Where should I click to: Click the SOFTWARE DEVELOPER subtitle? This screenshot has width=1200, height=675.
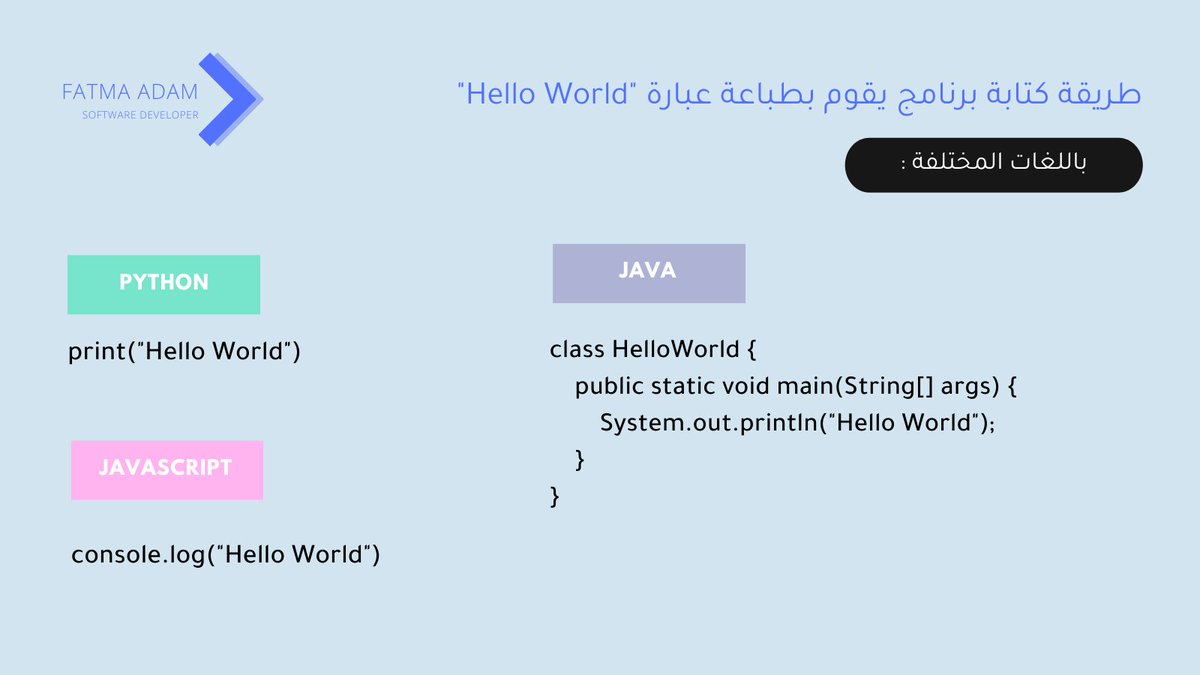140,115
